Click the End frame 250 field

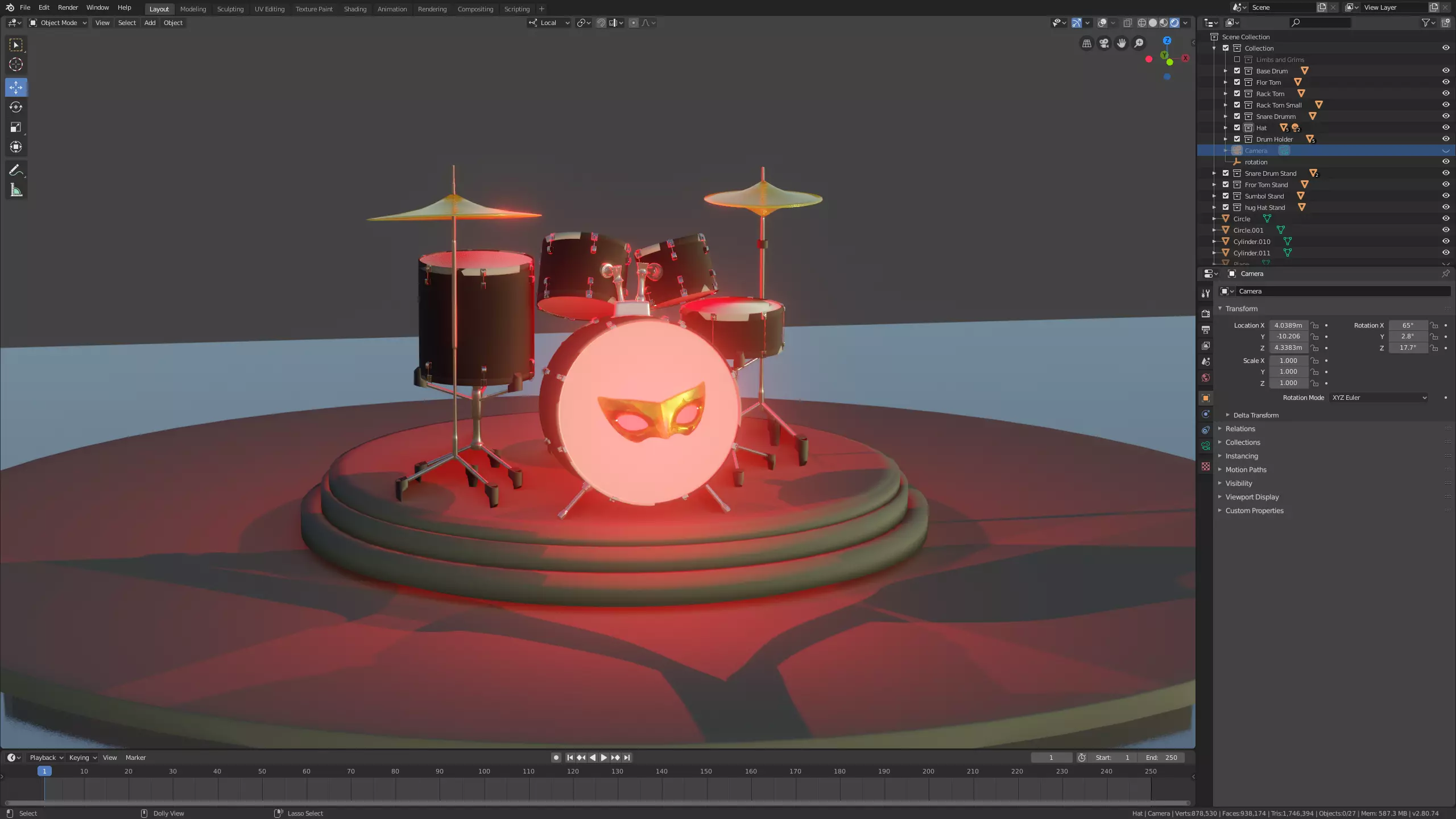1162,758
